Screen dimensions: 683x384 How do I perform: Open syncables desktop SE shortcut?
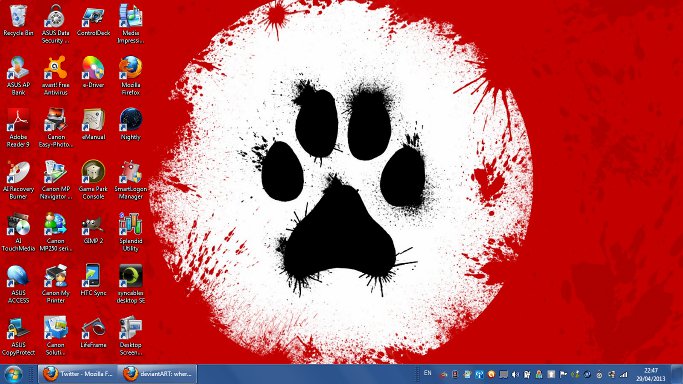131,284
